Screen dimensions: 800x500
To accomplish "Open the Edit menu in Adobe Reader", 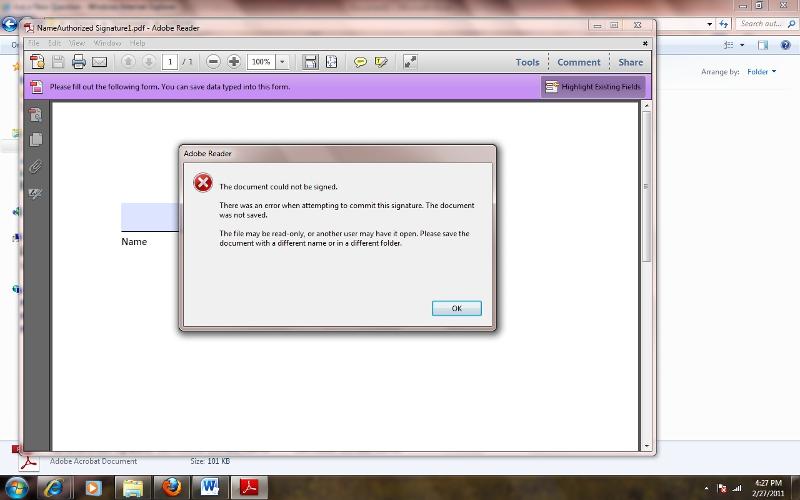I will [x=55, y=43].
